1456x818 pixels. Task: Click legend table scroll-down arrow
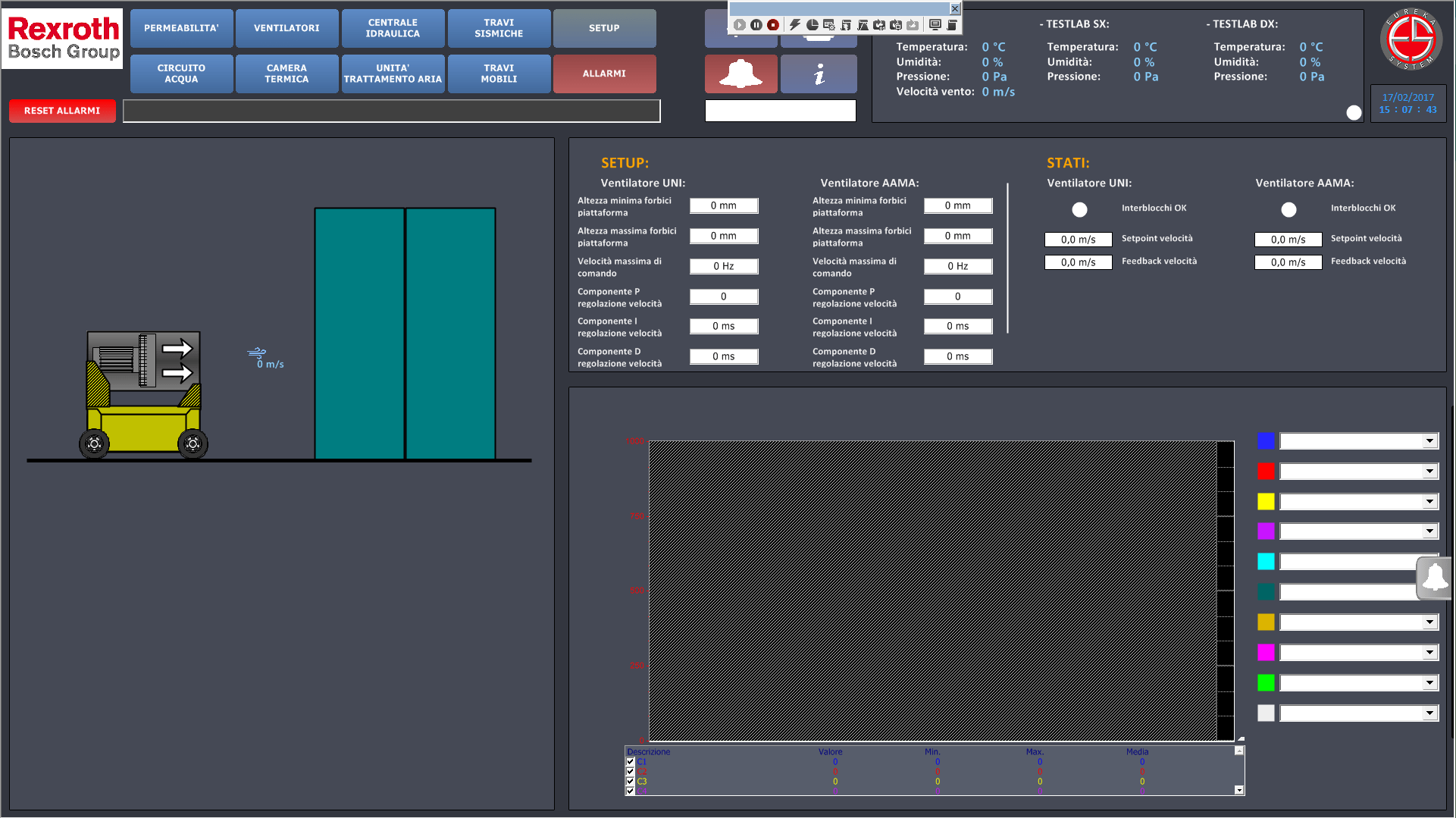coord(1239,790)
